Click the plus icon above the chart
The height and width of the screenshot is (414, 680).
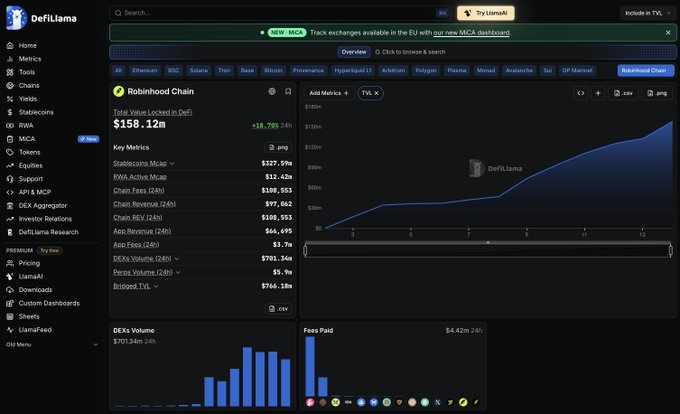(x=598, y=93)
